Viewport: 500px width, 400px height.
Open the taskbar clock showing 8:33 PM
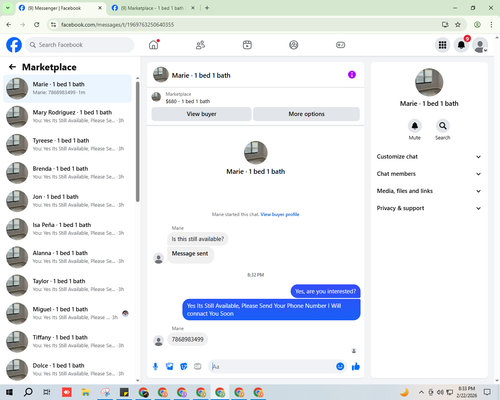pos(466,392)
